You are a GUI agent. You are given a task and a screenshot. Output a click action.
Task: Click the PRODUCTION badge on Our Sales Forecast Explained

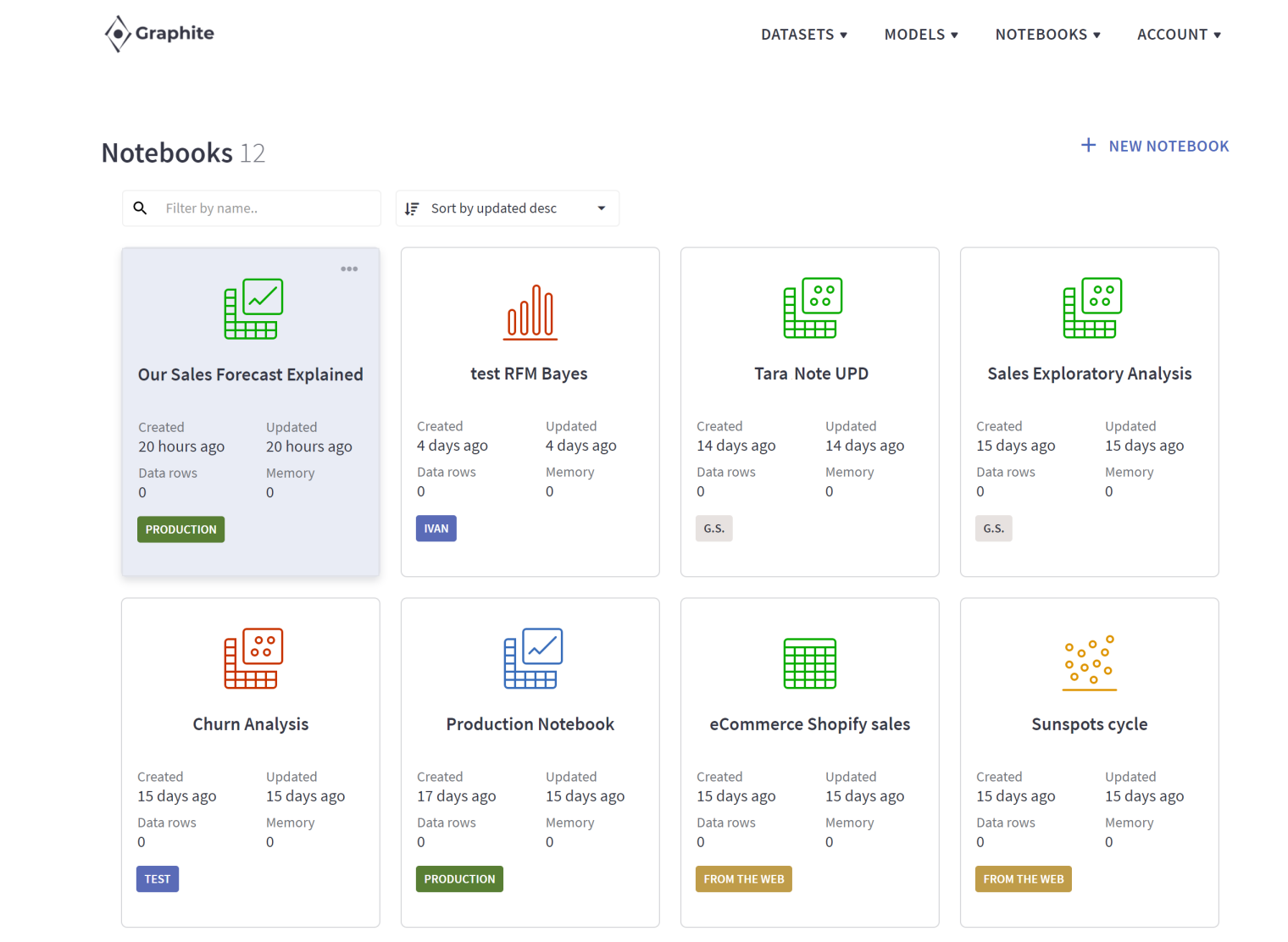tap(180, 529)
